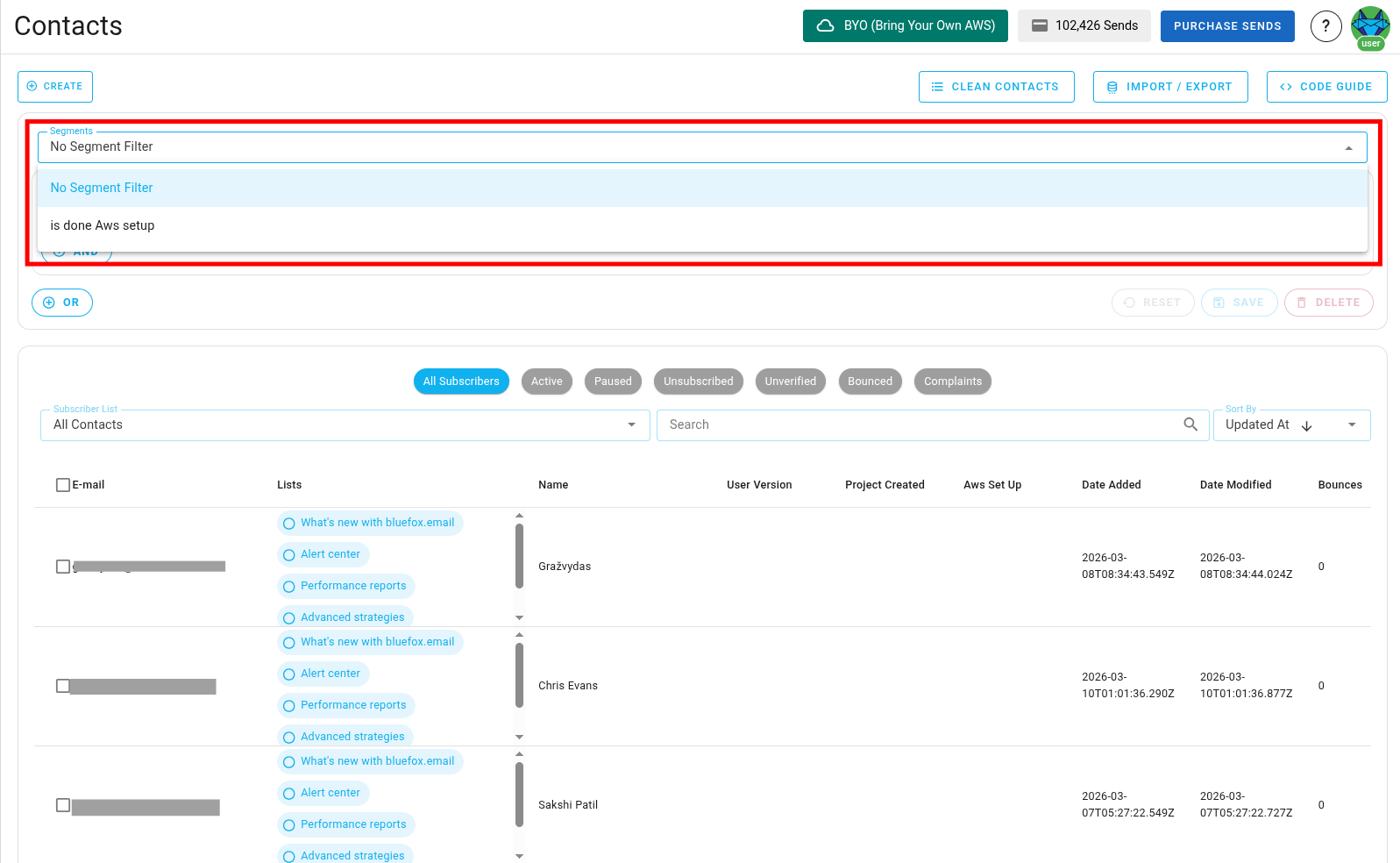1400x863 pixels.
Task: Click the 'Contacts' page title
Action: pyautogui.click(x=68, y=26)
